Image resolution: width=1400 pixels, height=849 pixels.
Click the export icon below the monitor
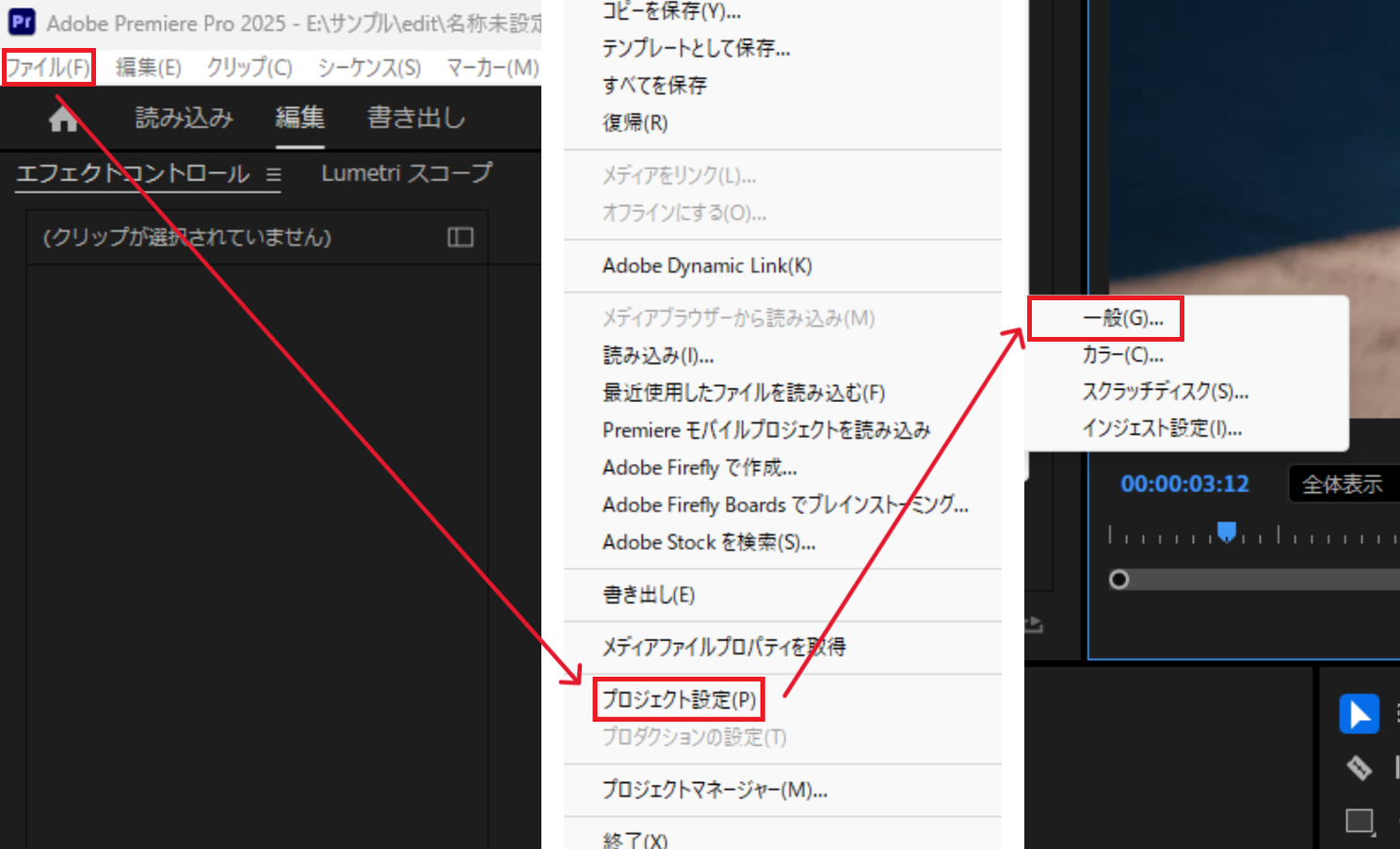pos(1034,624)
